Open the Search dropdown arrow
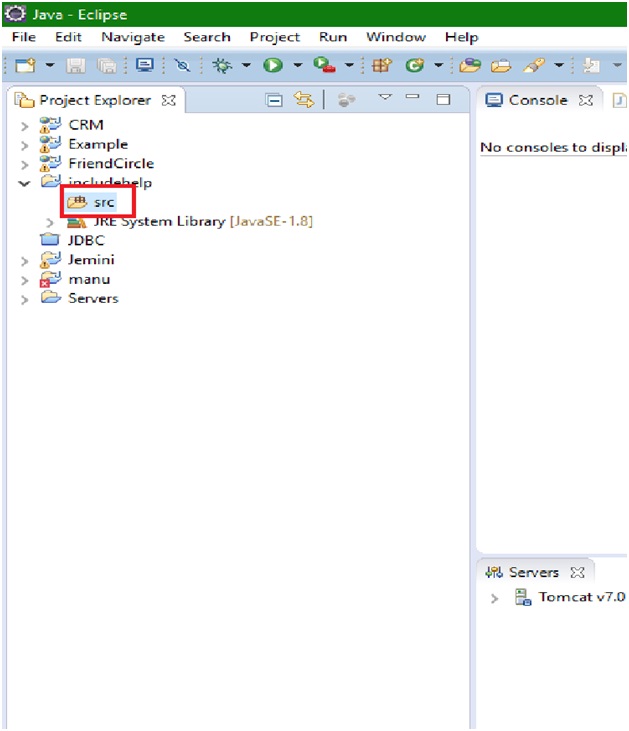The image size is (629, 731). pos(559,65)
